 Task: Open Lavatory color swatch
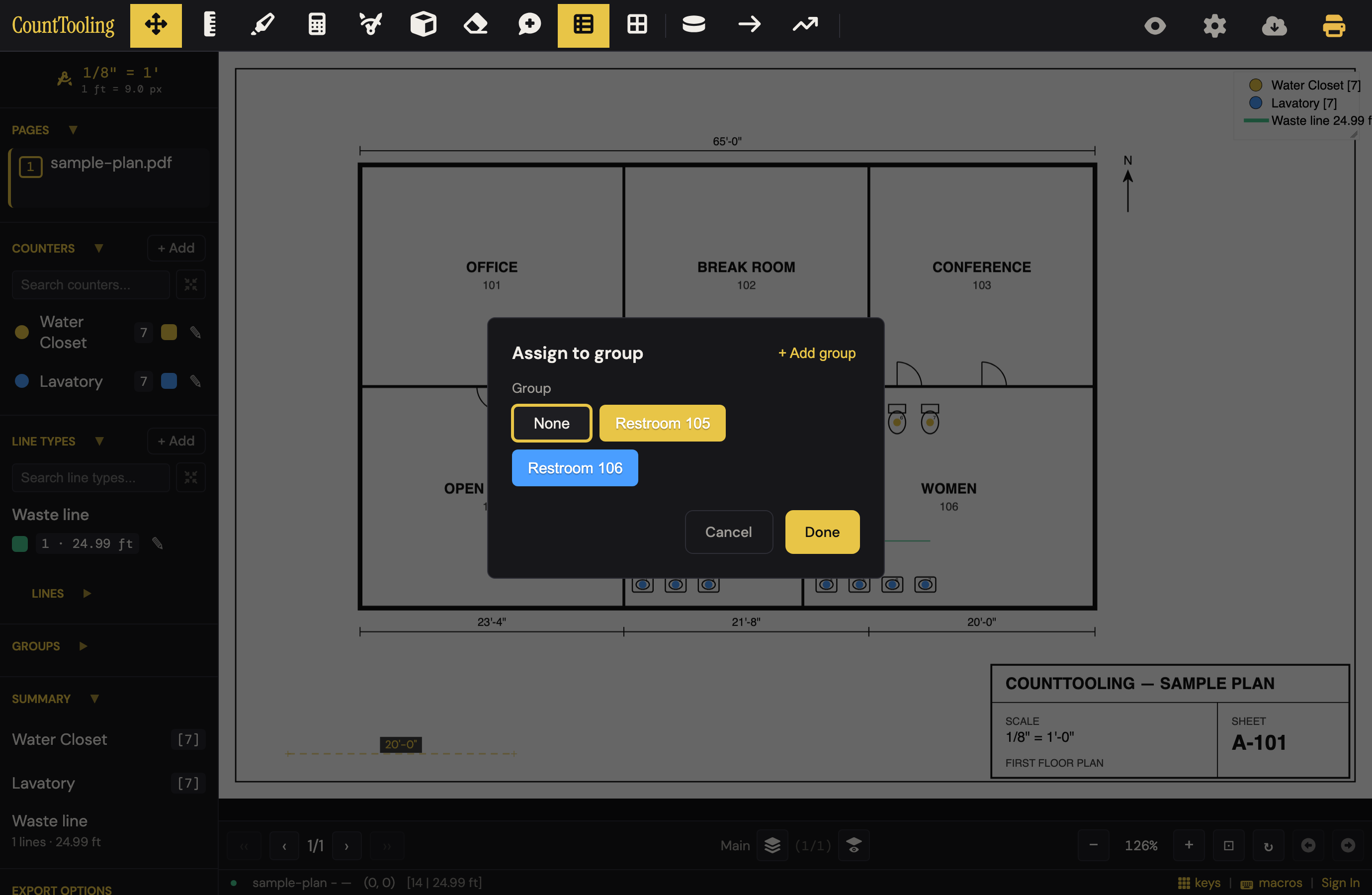tap(169, 380)
